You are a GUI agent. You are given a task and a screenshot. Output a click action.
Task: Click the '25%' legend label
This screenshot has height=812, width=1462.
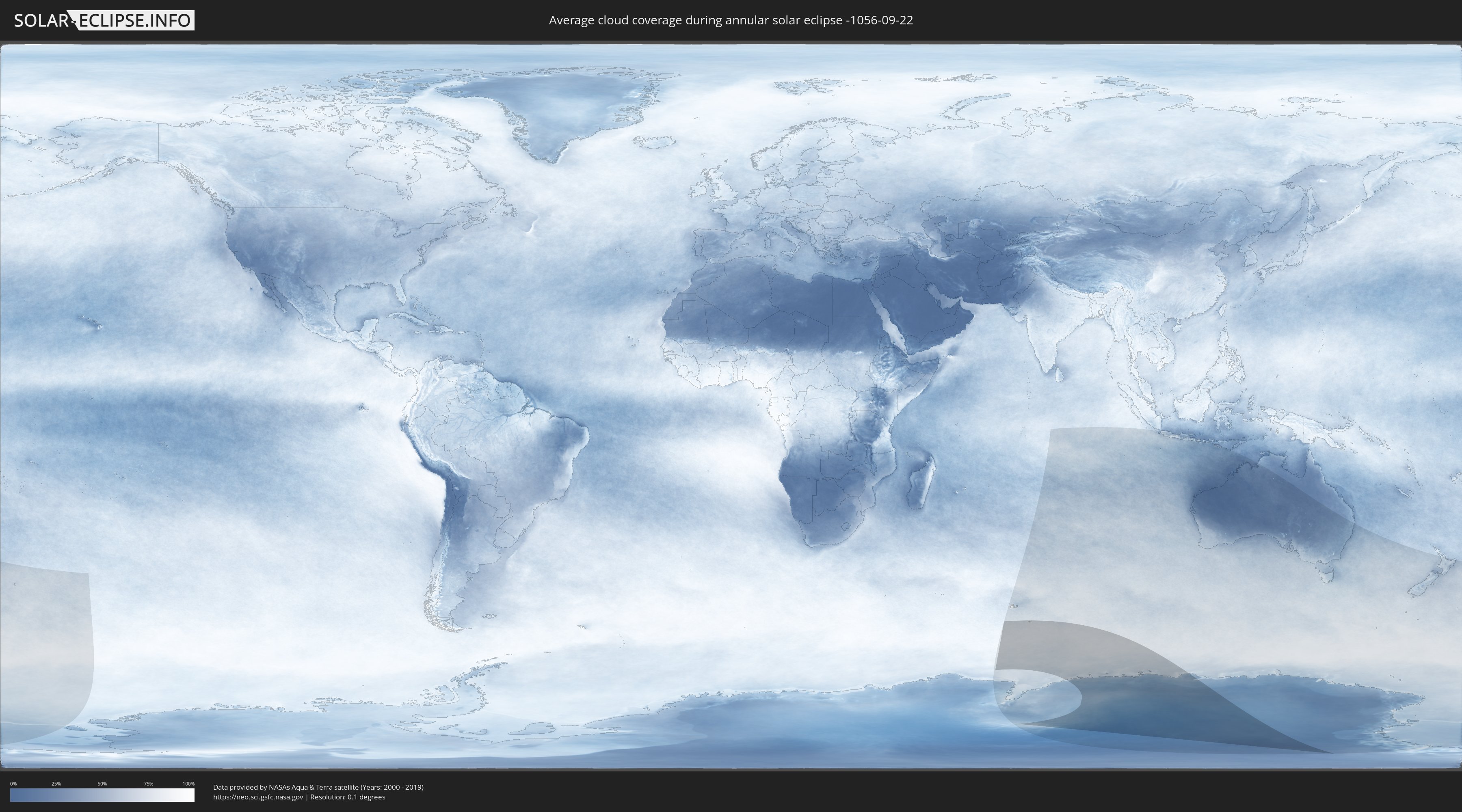tap(56, 784)
